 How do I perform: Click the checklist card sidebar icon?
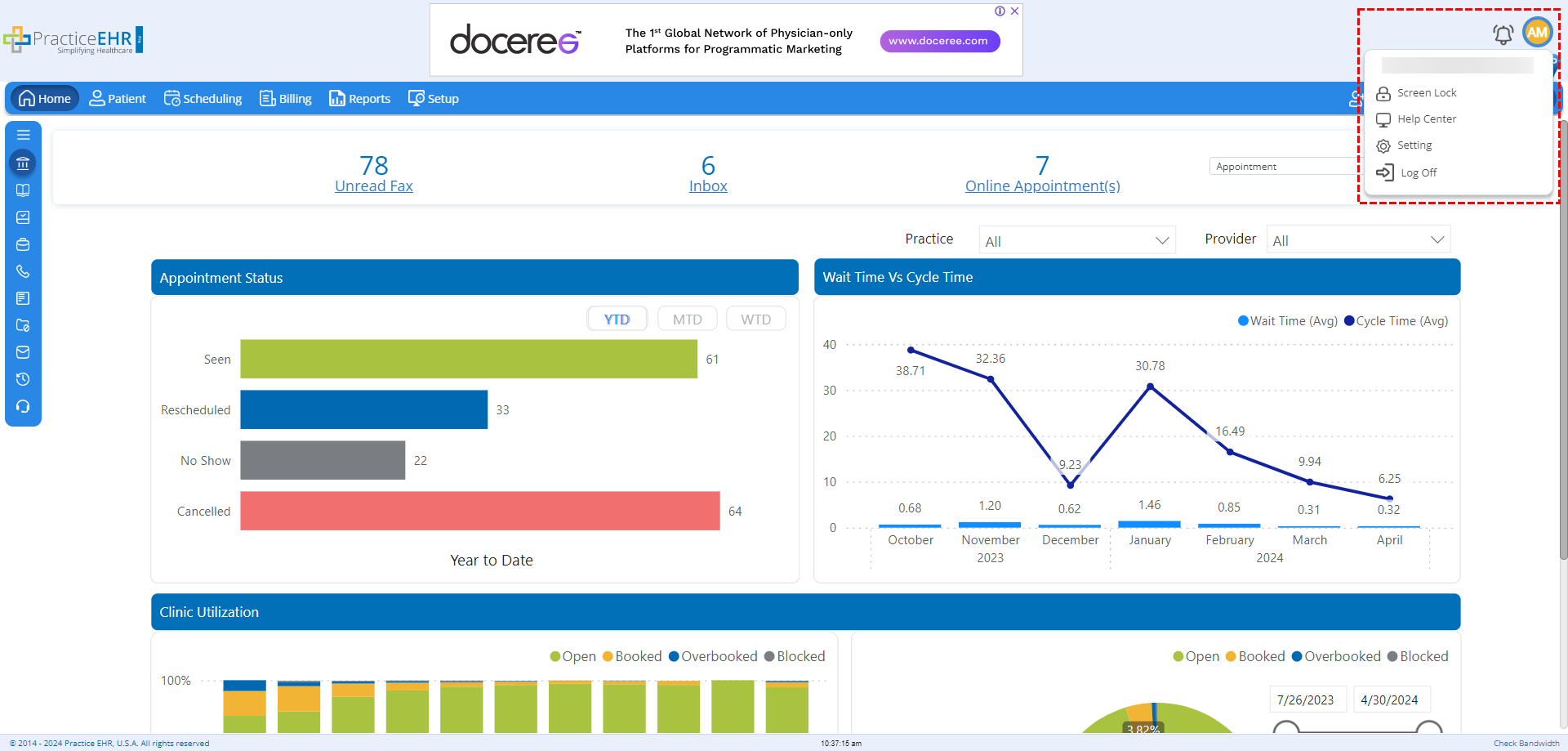coord(23,217)
